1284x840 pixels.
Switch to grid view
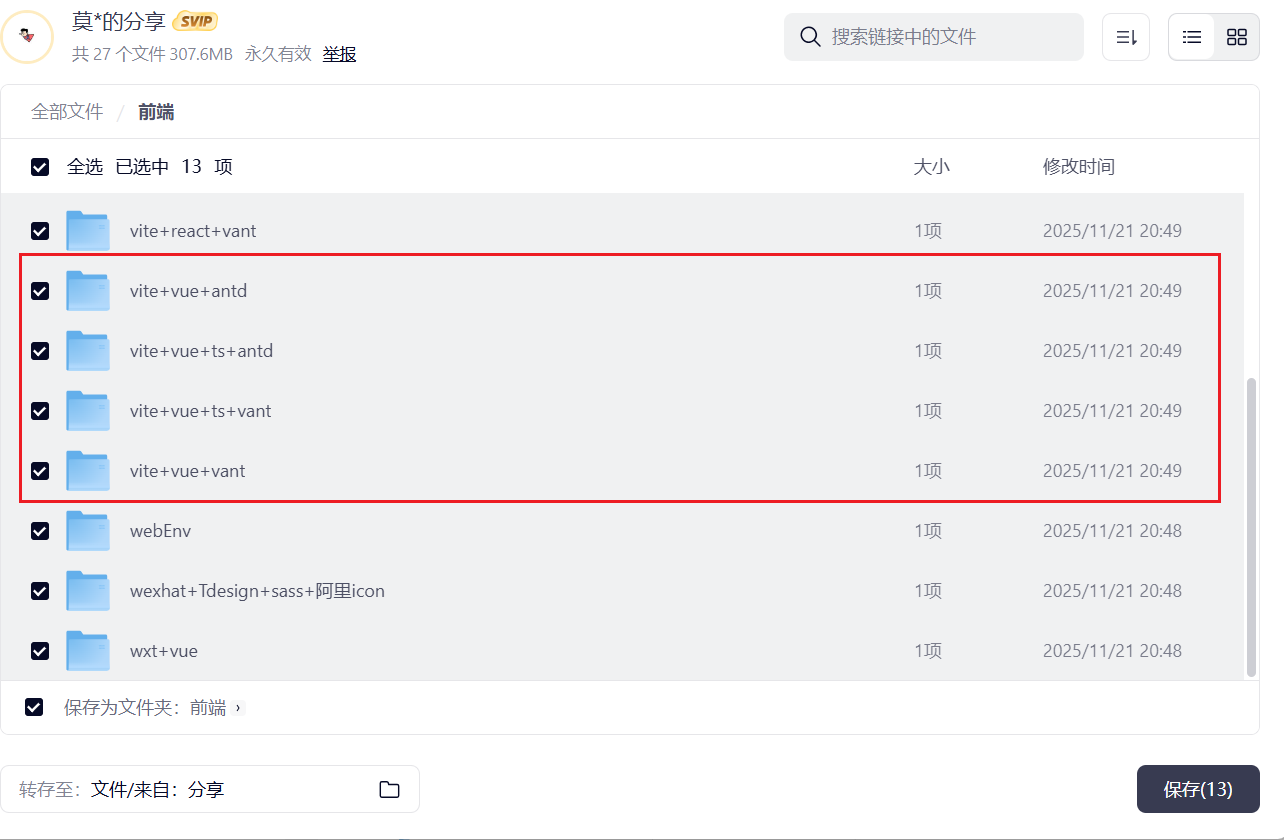click(1237, 37)
